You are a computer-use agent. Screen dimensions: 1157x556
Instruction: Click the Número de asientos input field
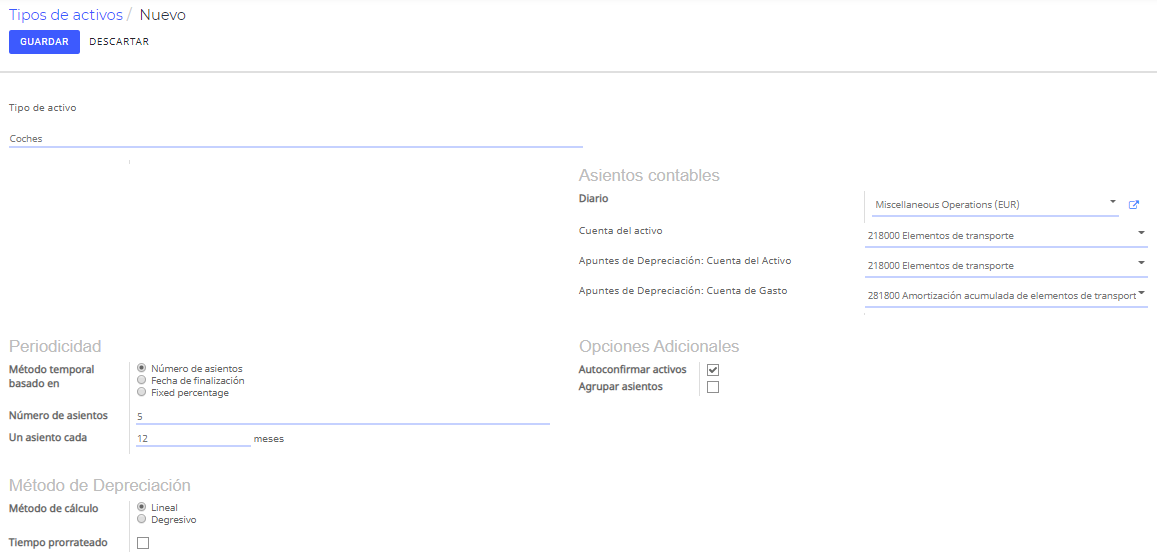343,417
